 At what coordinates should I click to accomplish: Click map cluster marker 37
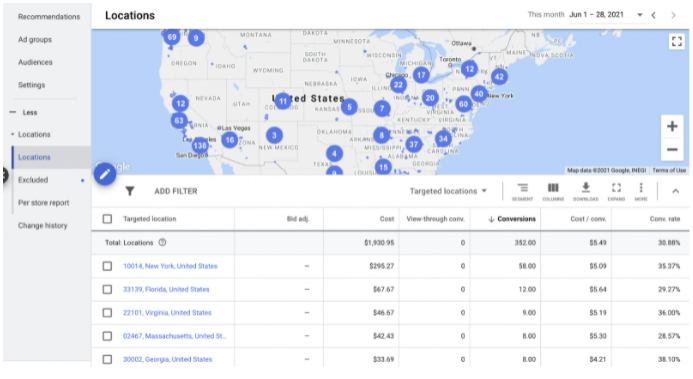coord(414,144)
